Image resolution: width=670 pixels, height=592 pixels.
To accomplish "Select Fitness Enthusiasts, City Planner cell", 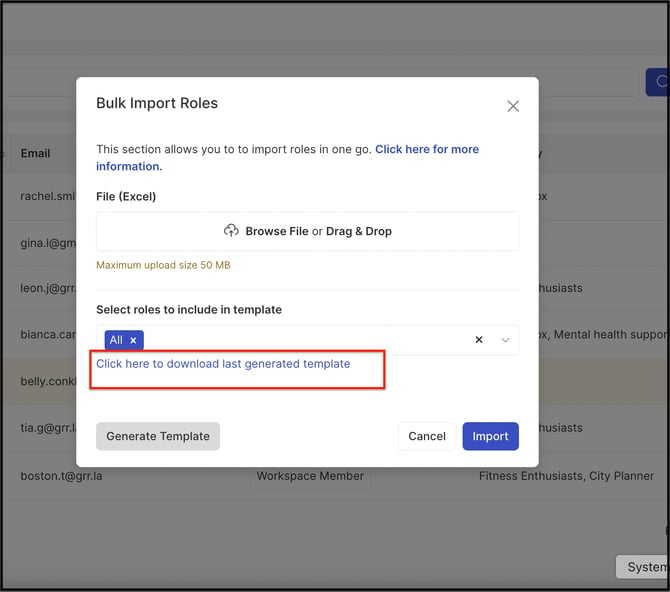I will point(566,476).
